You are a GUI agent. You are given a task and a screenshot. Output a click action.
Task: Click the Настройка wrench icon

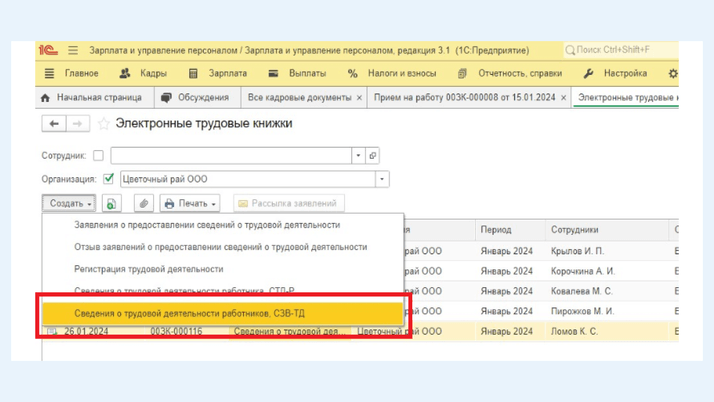pos(588,73)
